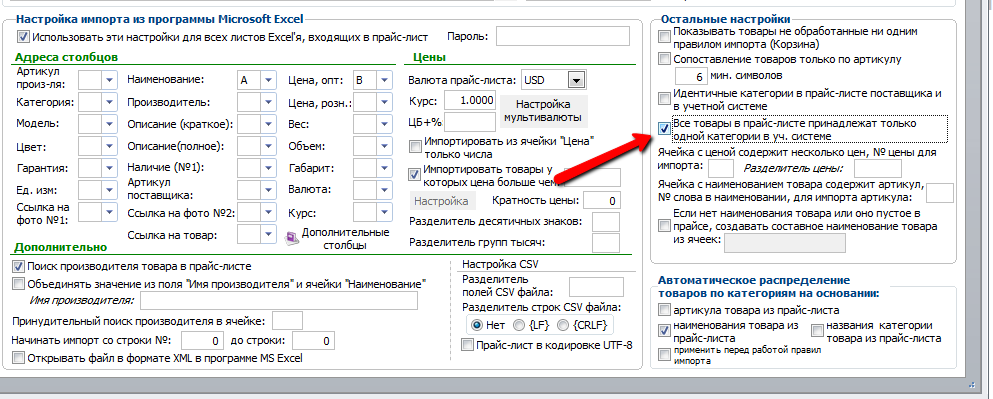Screen dimensions: 993x399
Task: Focus the Кратность цены field
Action: pyautogui.click(x=602, y=201)
